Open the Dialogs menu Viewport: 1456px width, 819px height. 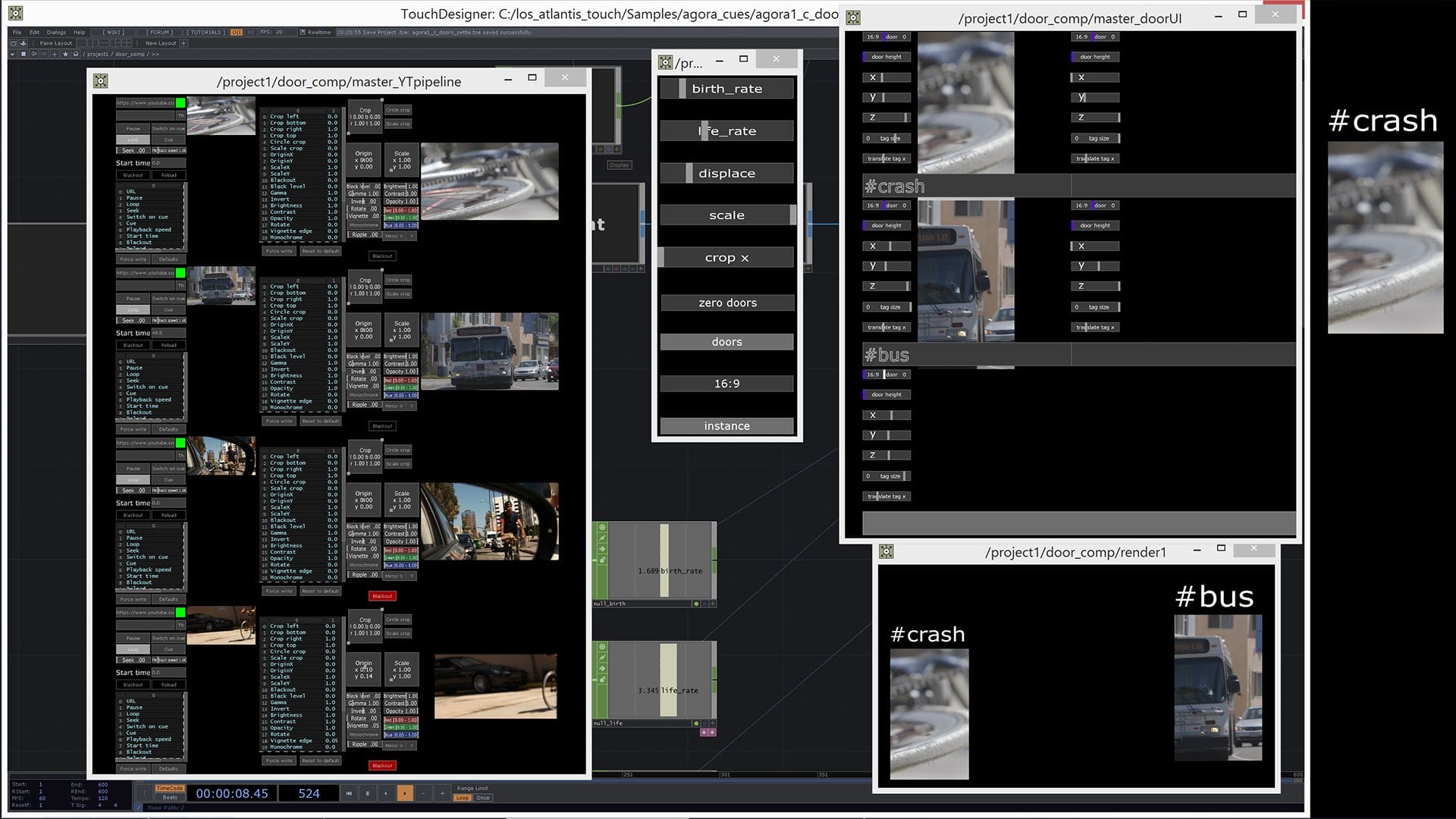click(56, 33)
